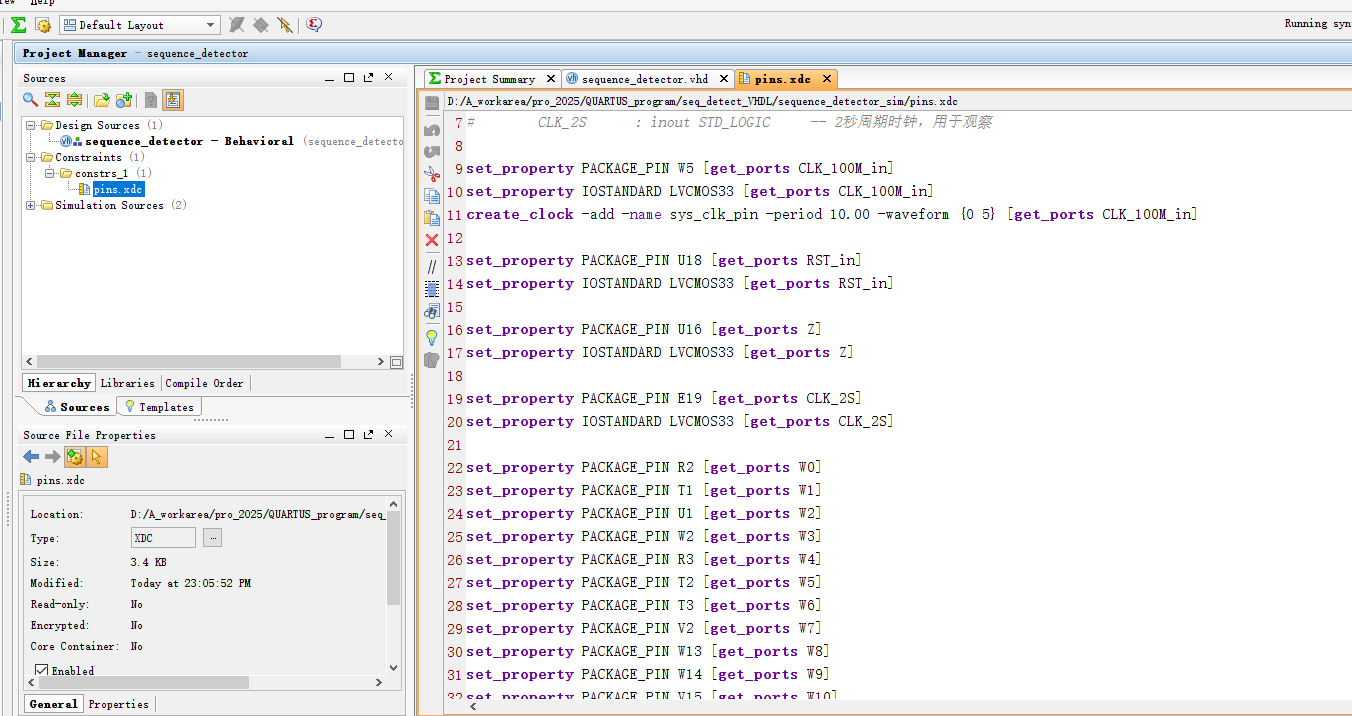Click the bottom gray icon in editor sidebar
Image resolution: width=1352 pixels, height=716 pixels.
pos(432,360)
